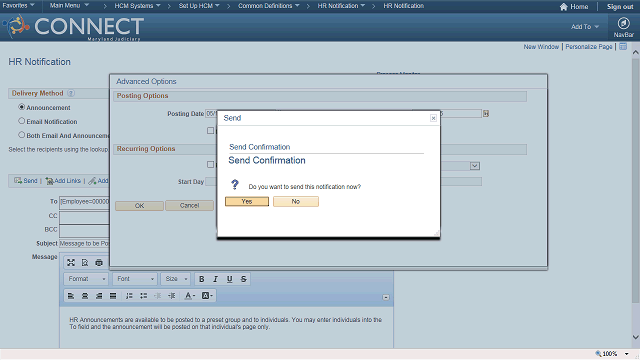640x360 pixels.
Task: Click No in Send Confirmation
Action: click(x=296, y=201)
